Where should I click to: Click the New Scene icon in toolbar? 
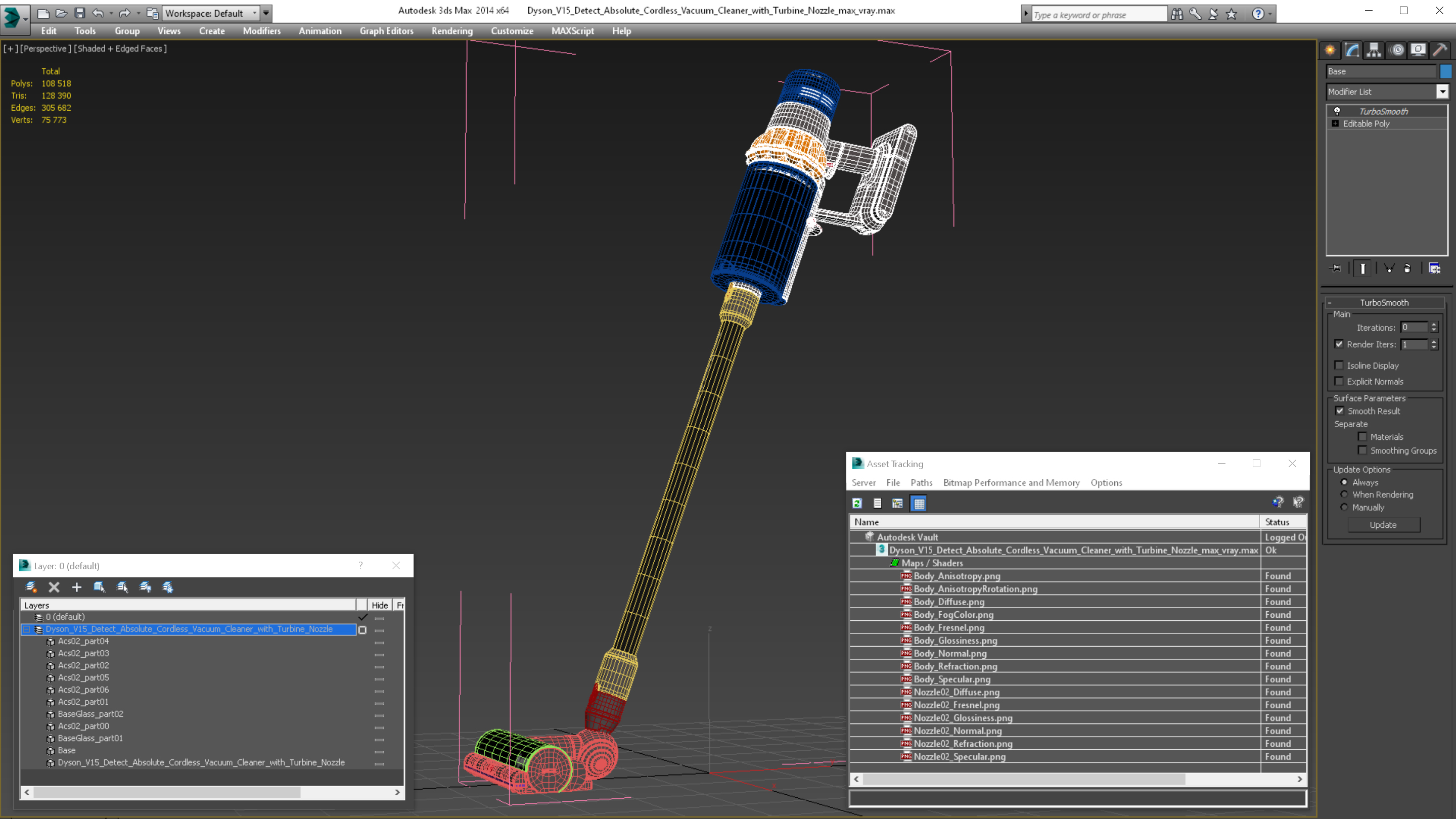43,13
